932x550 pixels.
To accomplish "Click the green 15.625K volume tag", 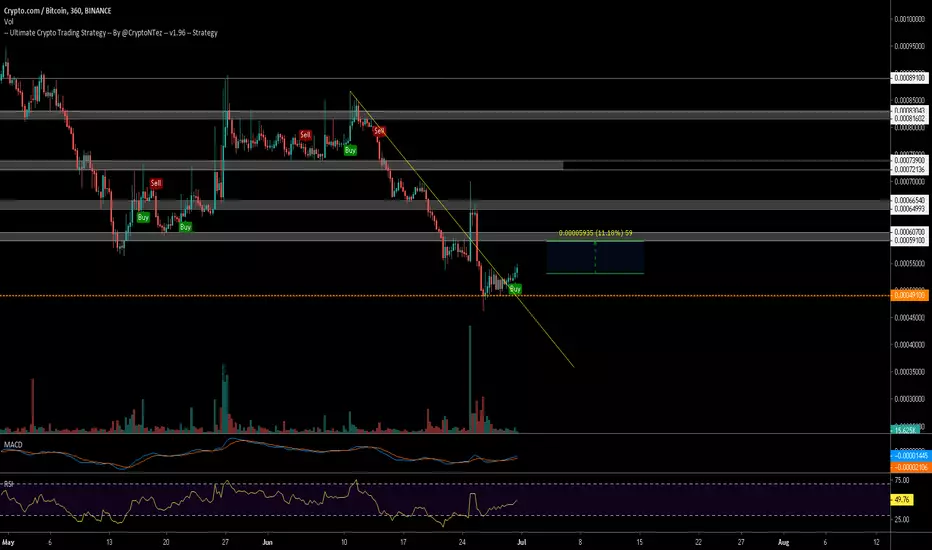I will pos(906,430).
